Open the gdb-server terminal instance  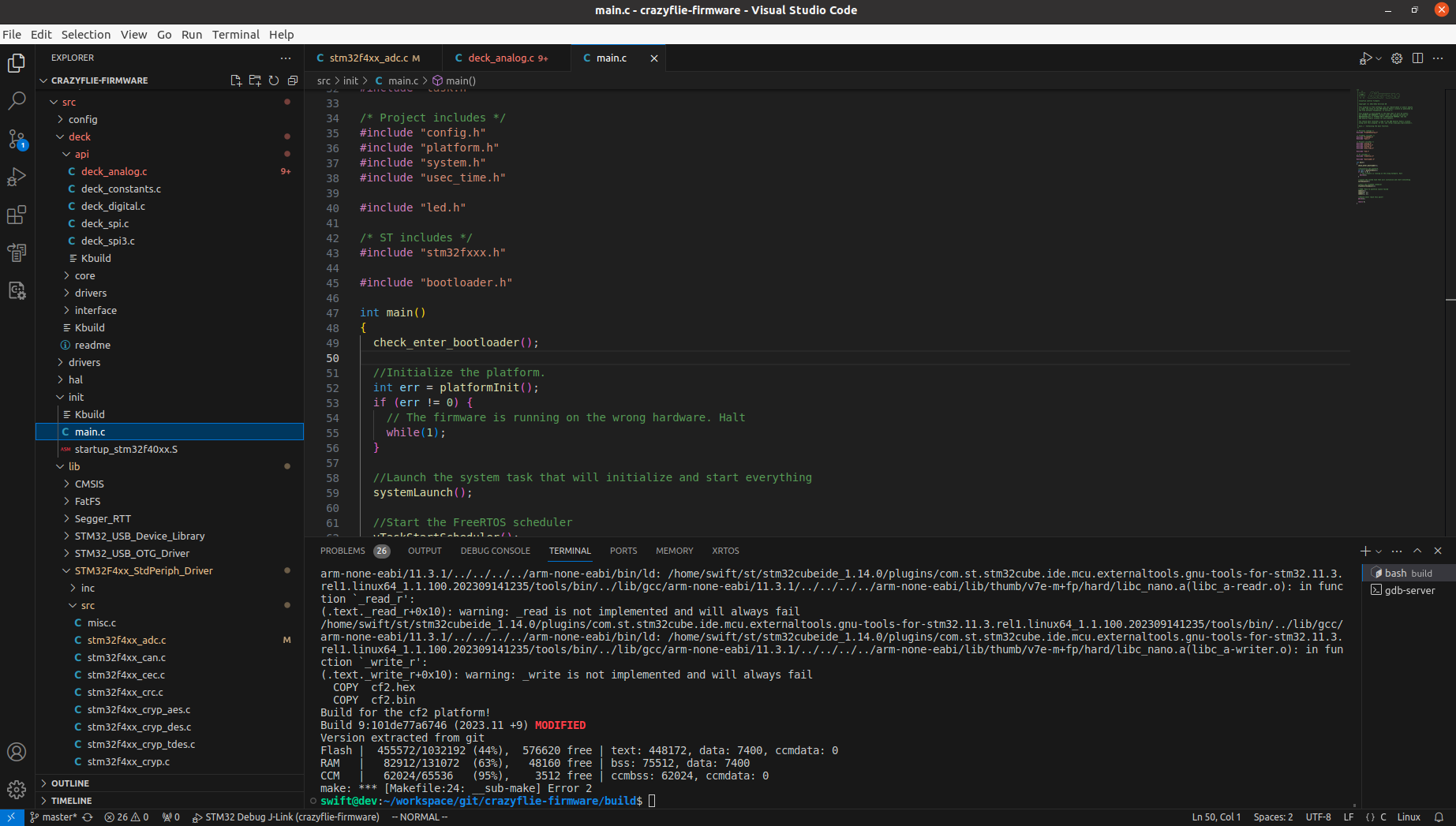pyautogui.click(x=1409, y=590)
